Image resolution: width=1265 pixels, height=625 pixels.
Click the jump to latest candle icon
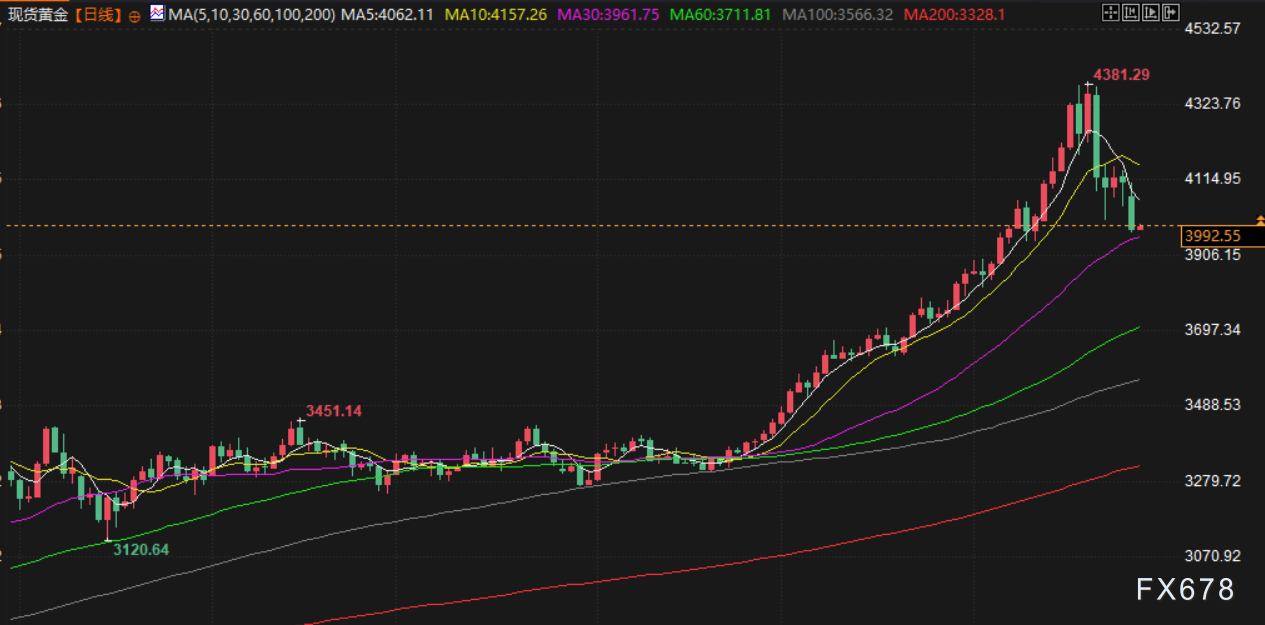click(x=1171, y=12)
